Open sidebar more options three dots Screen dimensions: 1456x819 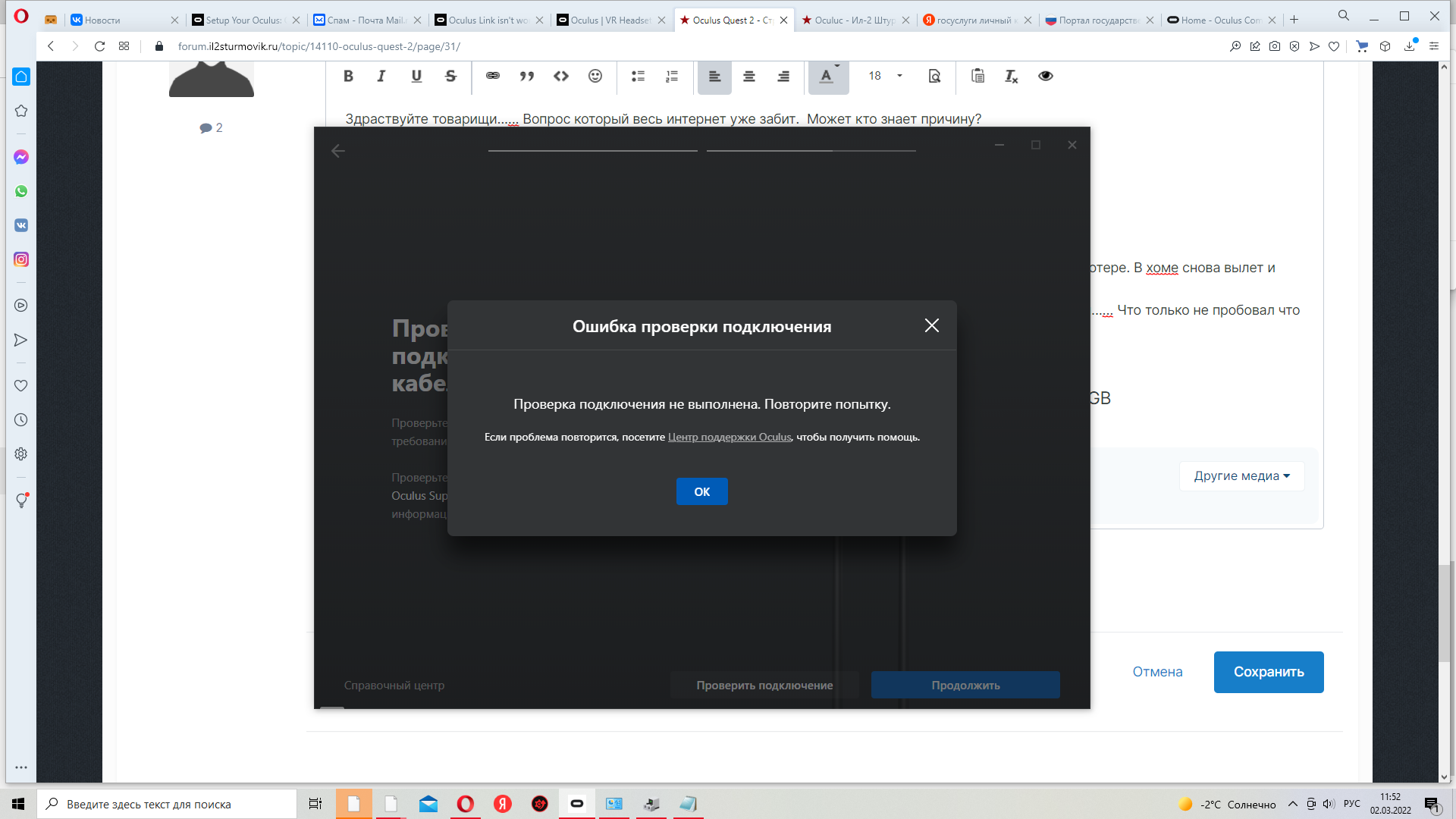(x=21, y=767)
